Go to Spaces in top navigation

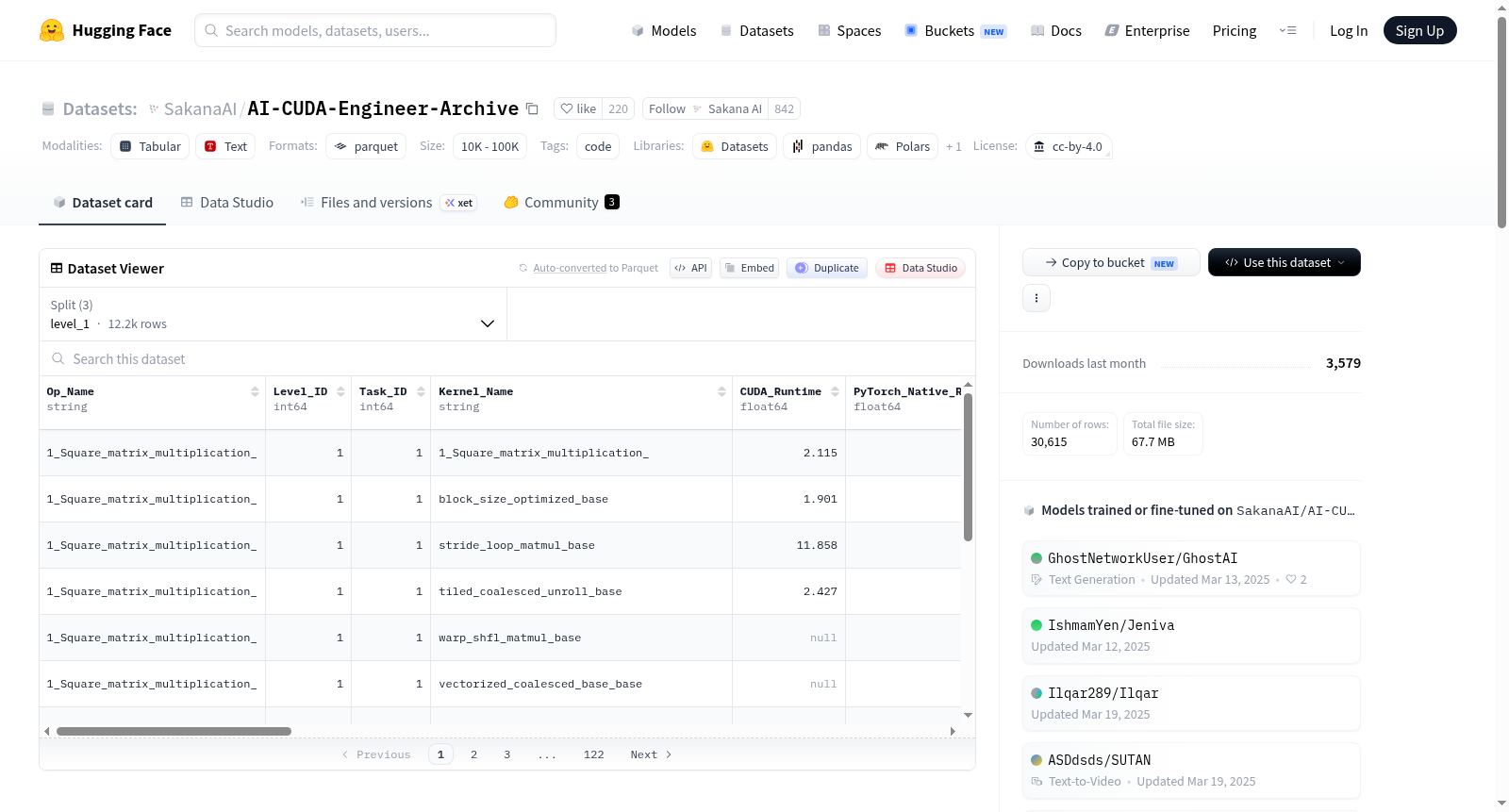pyautogui.click(x=850, y=30)
